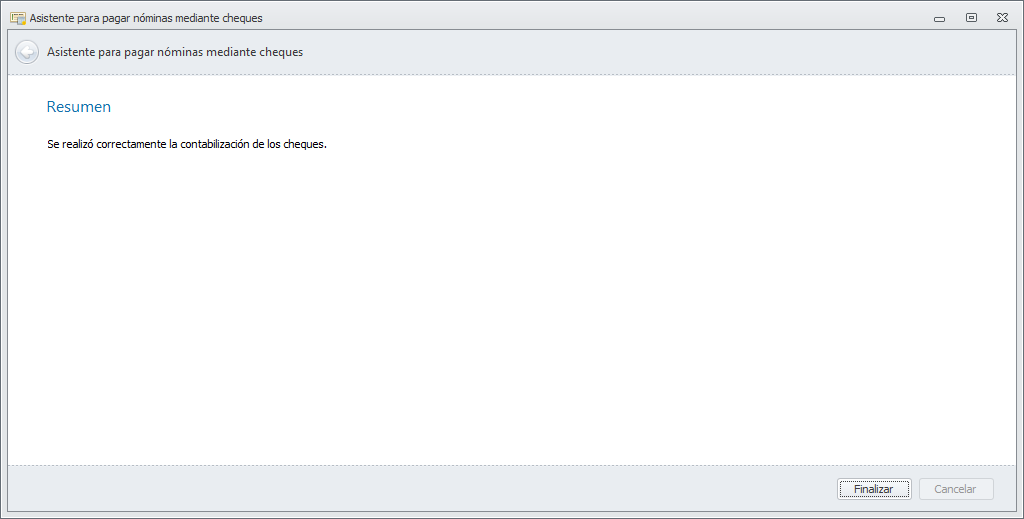Close the wizard with the X button
The height and width of the screenshot is (519, 1024).
1002,17
